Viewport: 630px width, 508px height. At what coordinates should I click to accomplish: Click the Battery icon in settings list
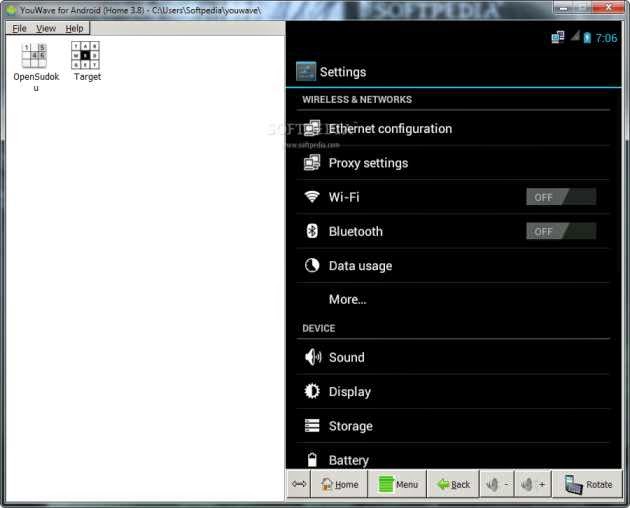312,459
